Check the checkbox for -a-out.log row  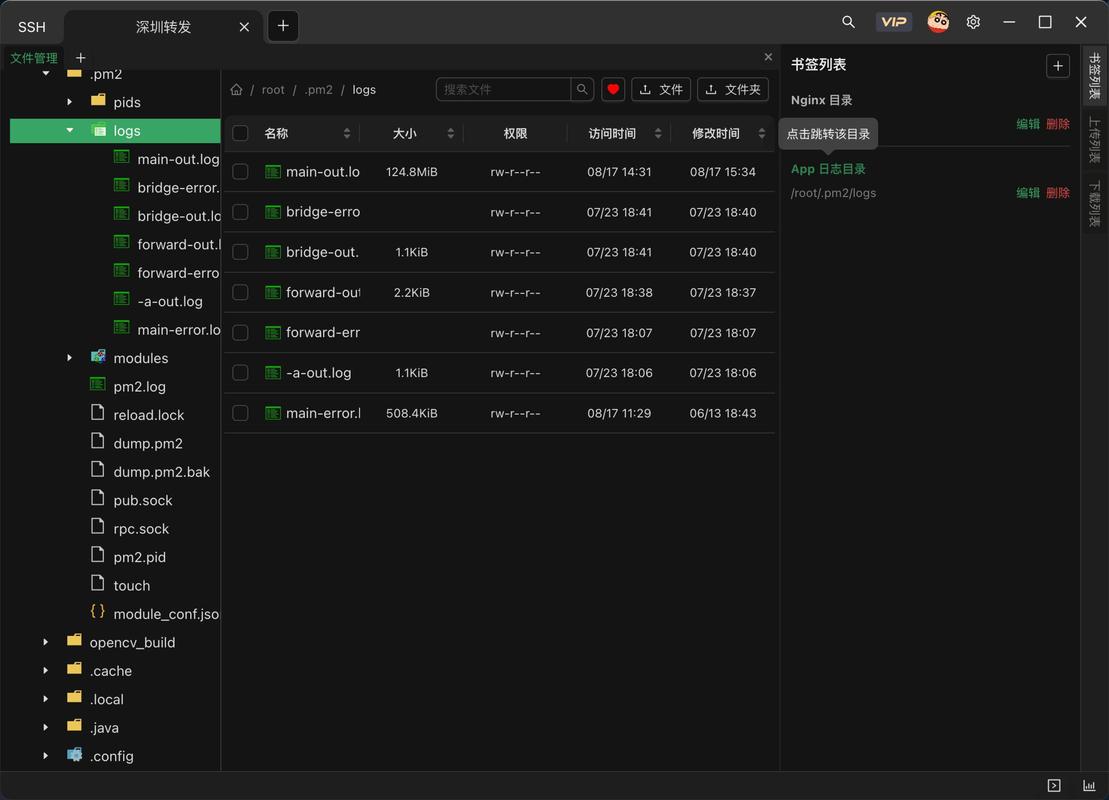240,372
